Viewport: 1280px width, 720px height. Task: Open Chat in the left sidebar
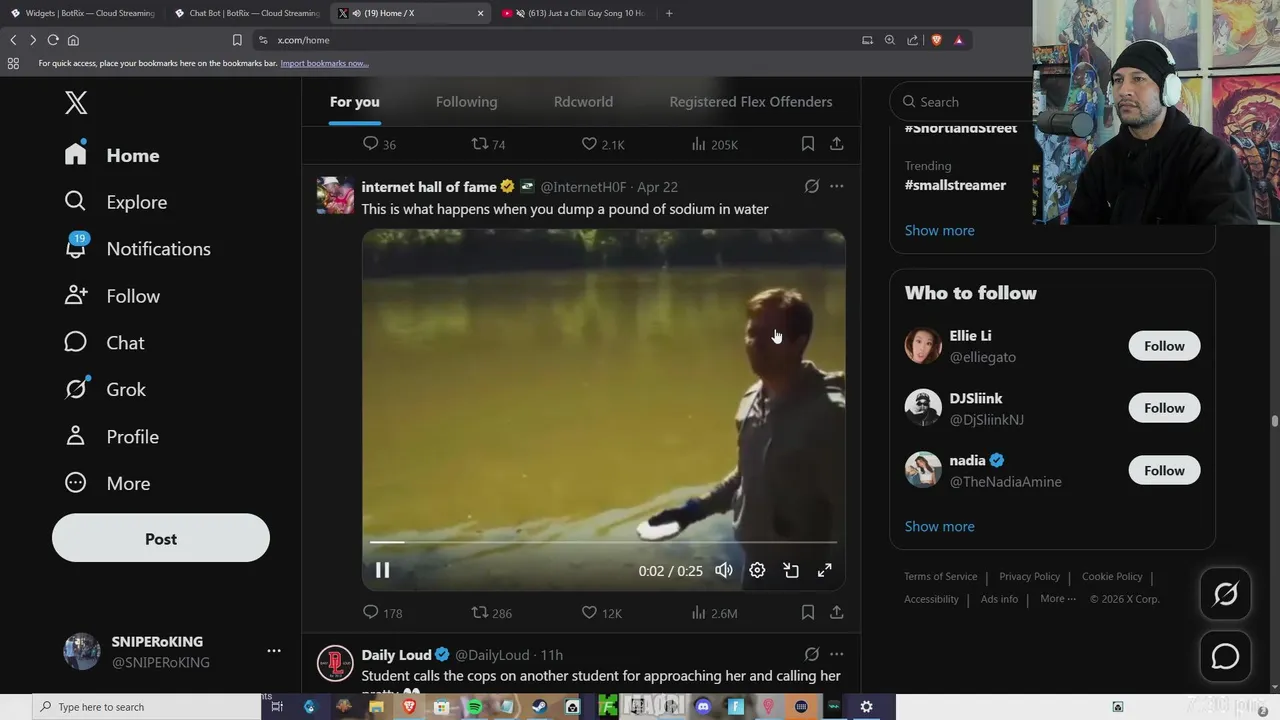[x=104, y=343]
